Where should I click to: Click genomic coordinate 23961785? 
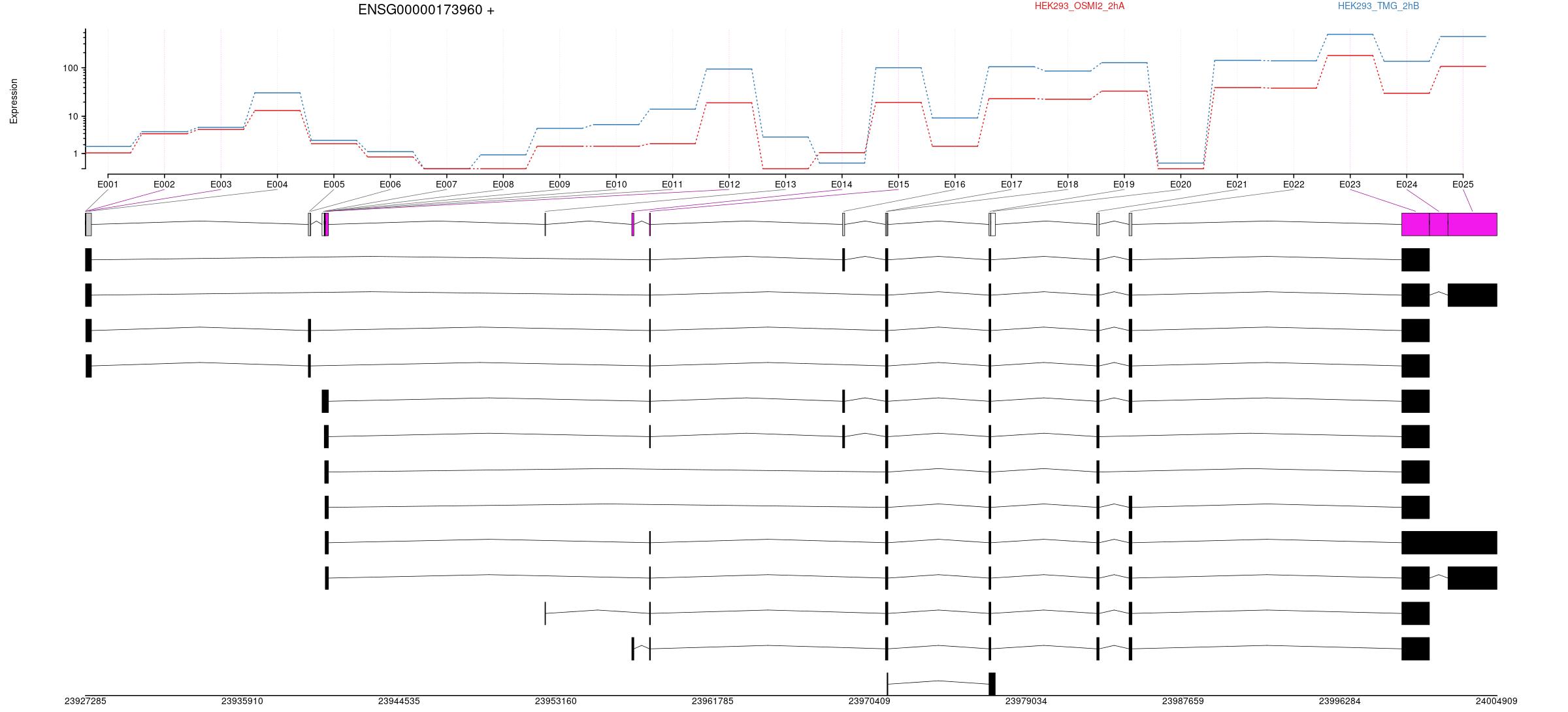click(x=712, y=701)
